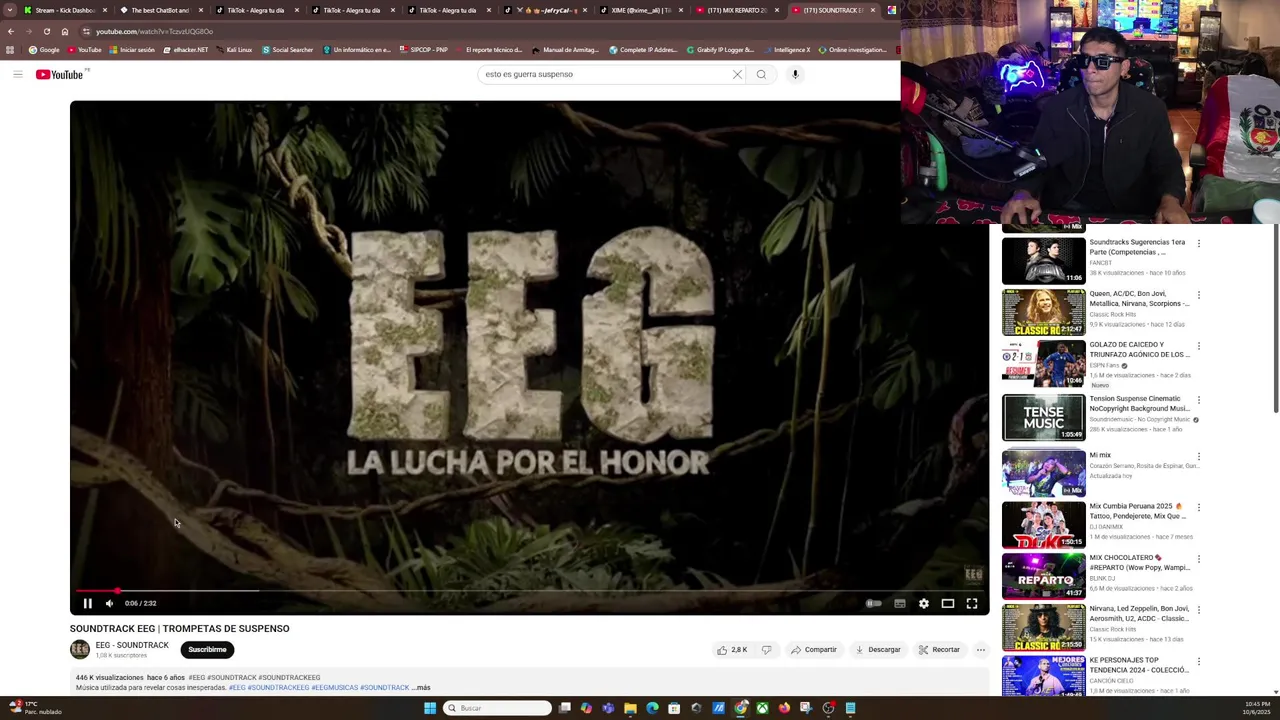
Task: Reload the page with the refresh icon
Action: (46, 31)
